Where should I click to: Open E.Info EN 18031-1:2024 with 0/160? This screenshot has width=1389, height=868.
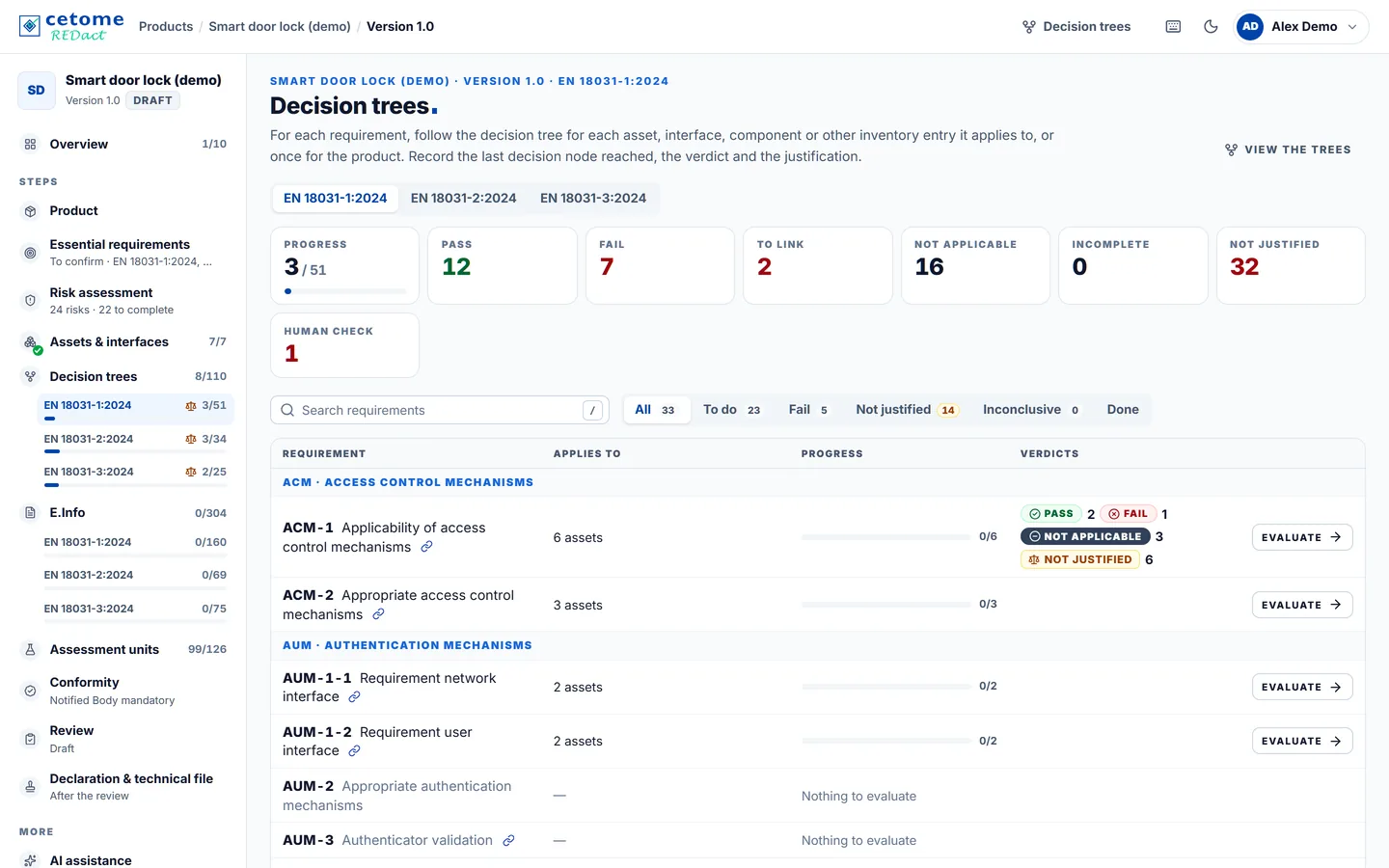coord(135,545)
